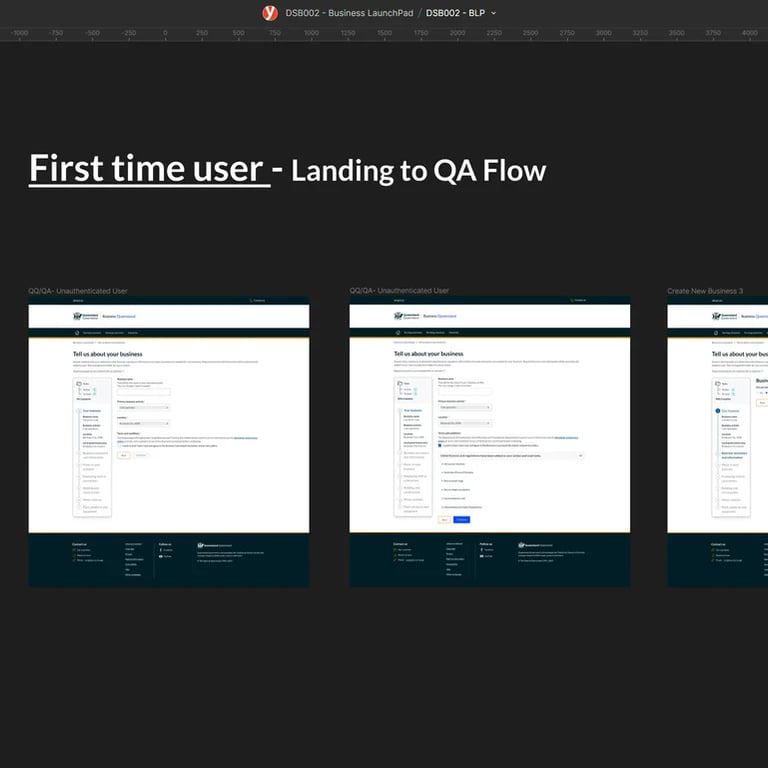Select the '- Landing to QA Flow' text
This screenshot has height=768, width=768.
(x=408, y=170)
